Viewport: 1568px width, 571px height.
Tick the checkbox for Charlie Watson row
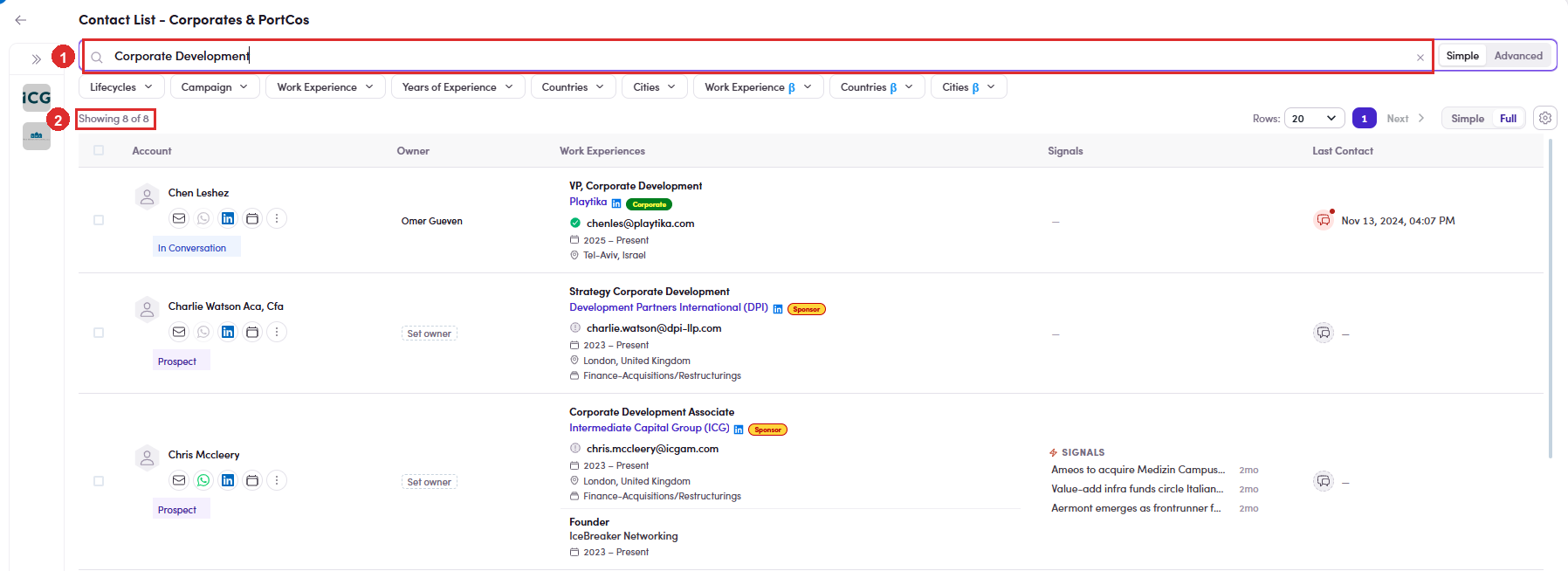(x=99, y=333)
